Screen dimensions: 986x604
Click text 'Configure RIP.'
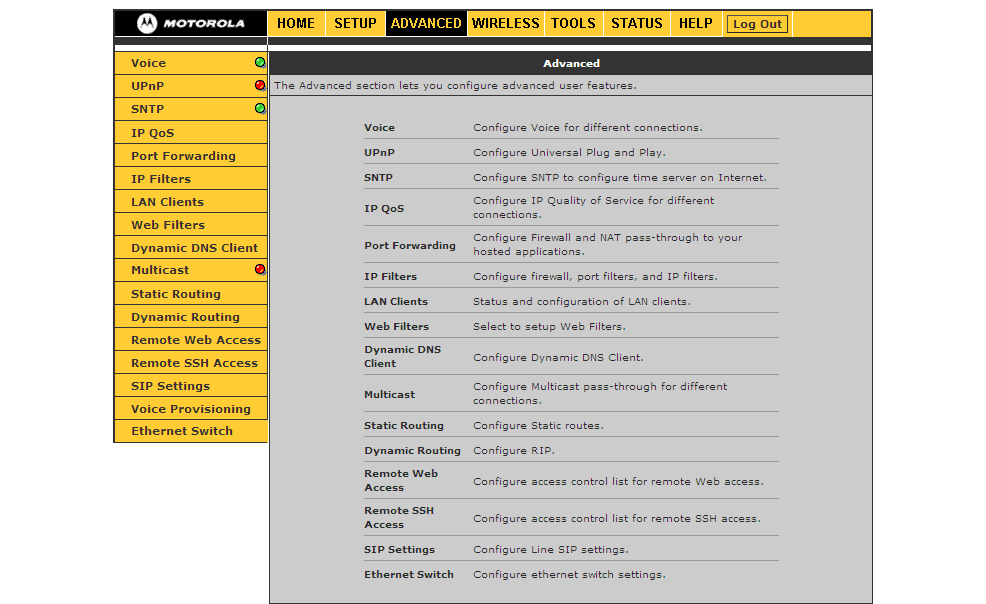coord(514,451)
